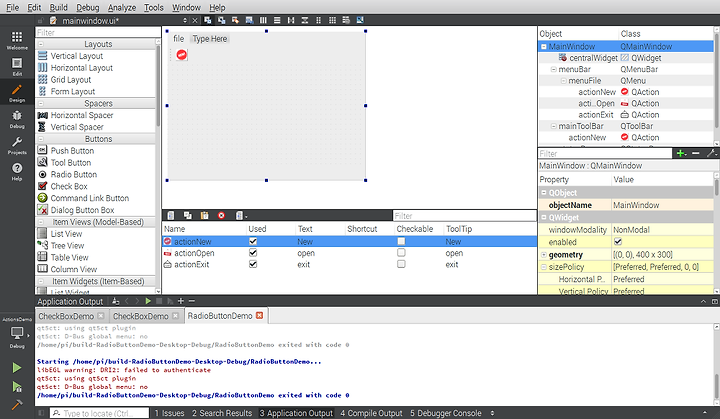The height and width of the screenshot is (419, 720).
Task: Apply Lay Out in a Grid icon
Action: 332,20
